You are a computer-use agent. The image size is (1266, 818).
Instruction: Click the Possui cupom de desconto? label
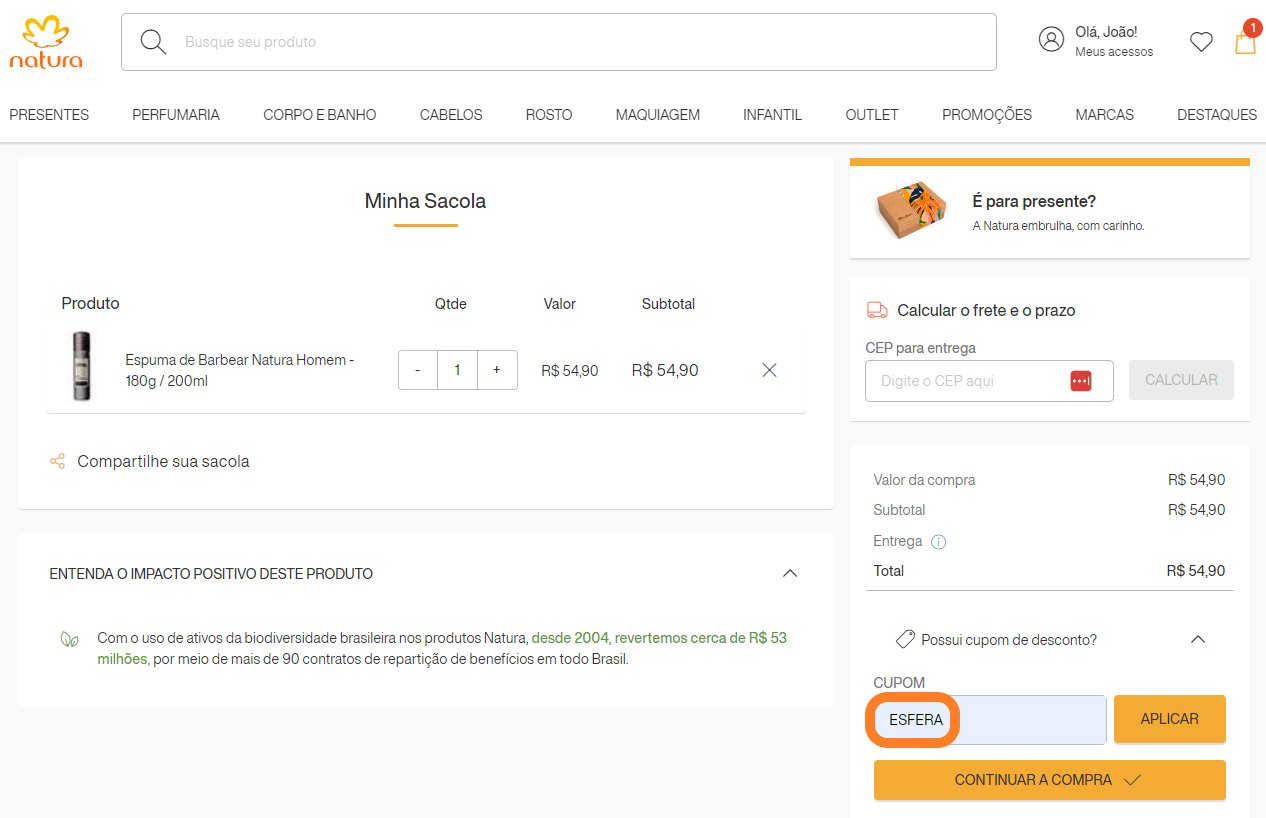1009,639
